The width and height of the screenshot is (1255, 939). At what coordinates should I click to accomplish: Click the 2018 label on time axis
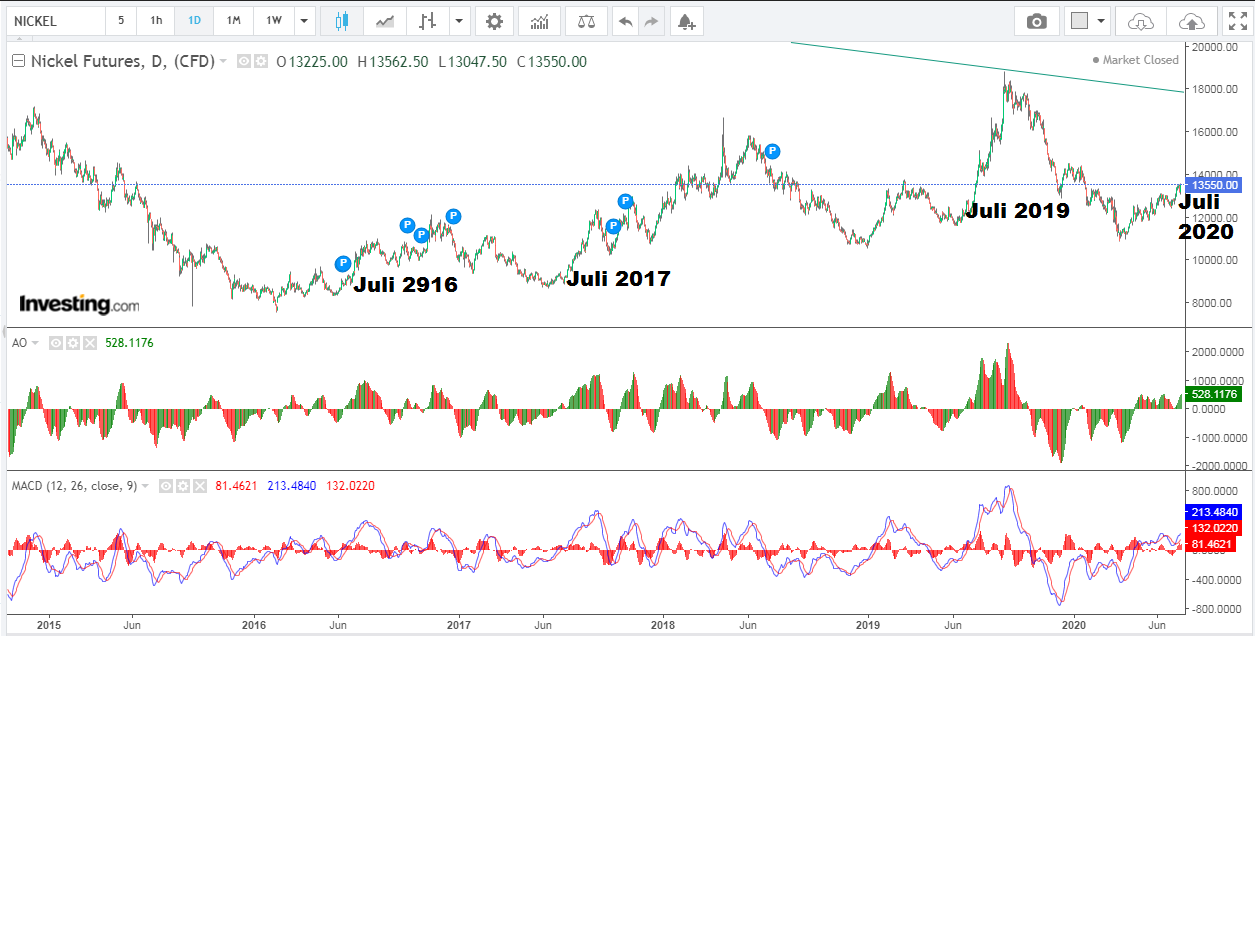[x=663, y=625]
